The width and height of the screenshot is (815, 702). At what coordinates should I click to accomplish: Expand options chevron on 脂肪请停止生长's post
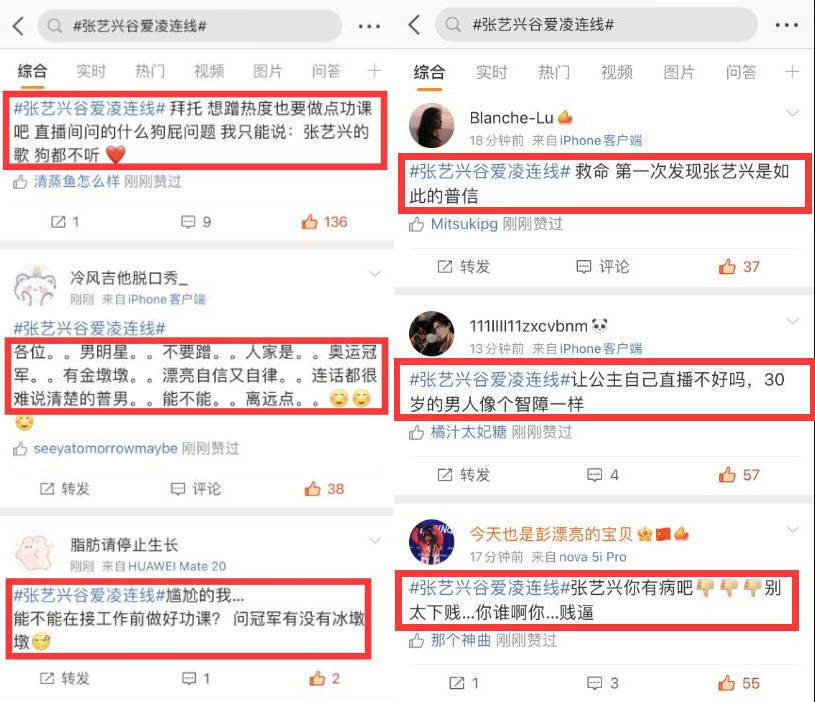375,541
